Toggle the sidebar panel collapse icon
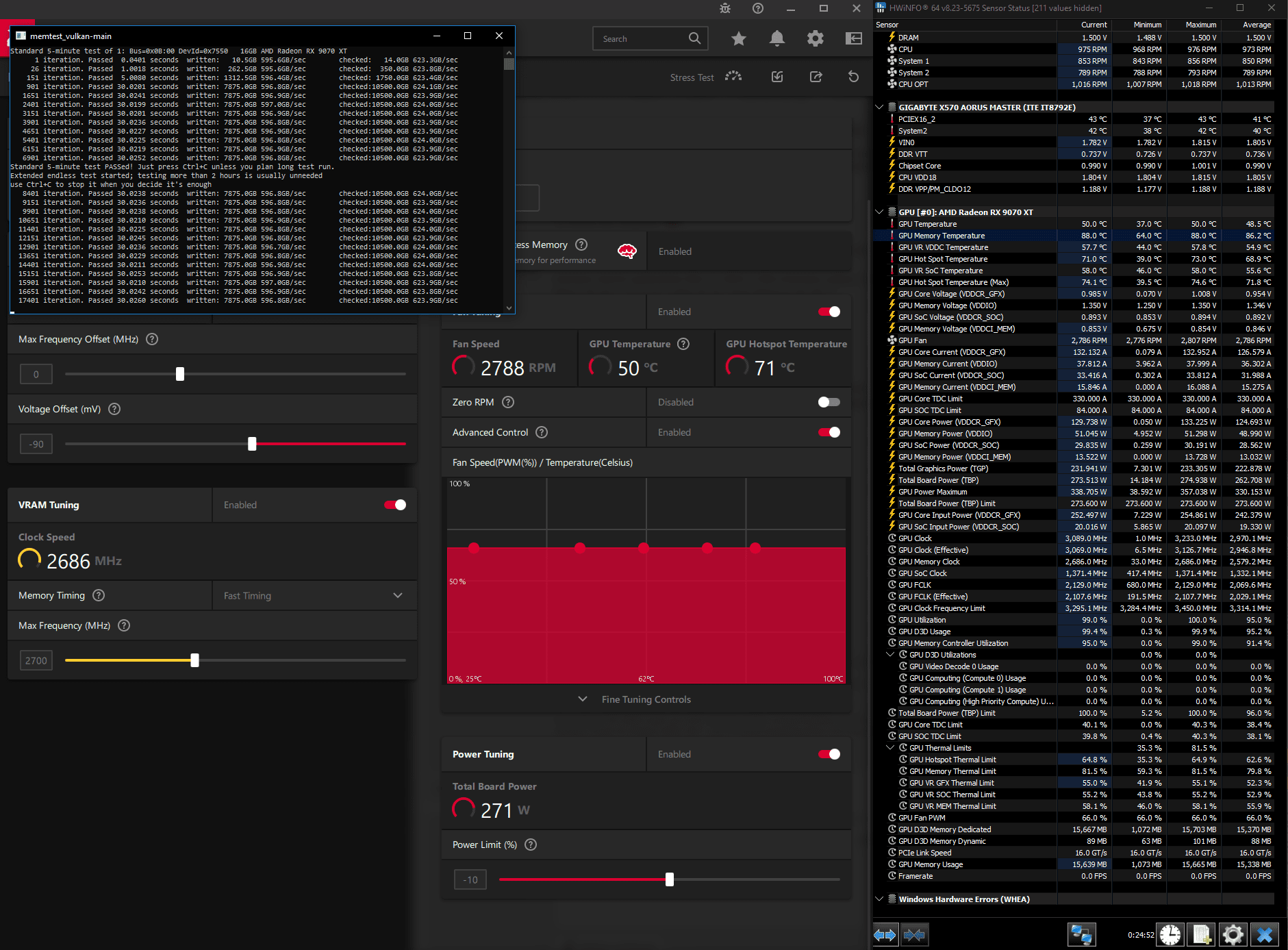1288x950 pixels. click(x=854, y=39)
